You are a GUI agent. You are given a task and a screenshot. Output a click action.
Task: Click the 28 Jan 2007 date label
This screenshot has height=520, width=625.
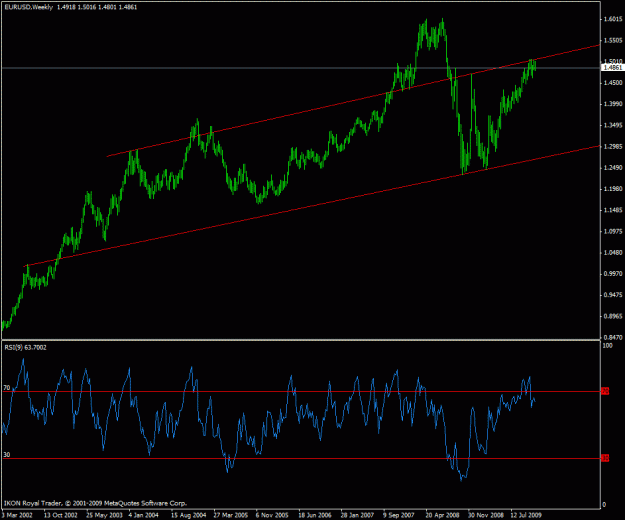[x=357, y=515]
